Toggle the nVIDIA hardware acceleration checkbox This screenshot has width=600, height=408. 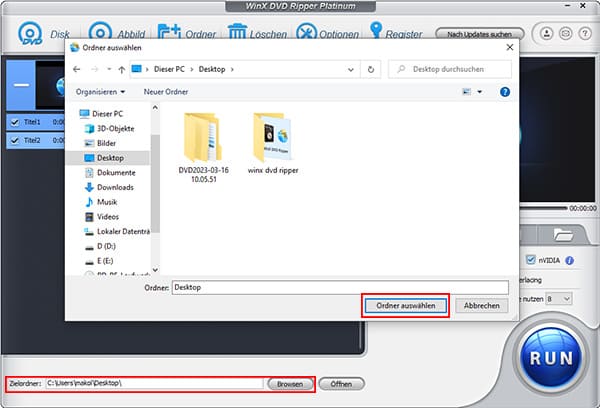pyautogui.click(x=530, y=260)
